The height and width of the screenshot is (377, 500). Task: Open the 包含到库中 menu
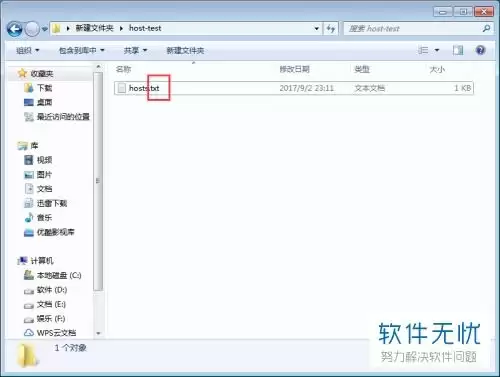(82, 51)
